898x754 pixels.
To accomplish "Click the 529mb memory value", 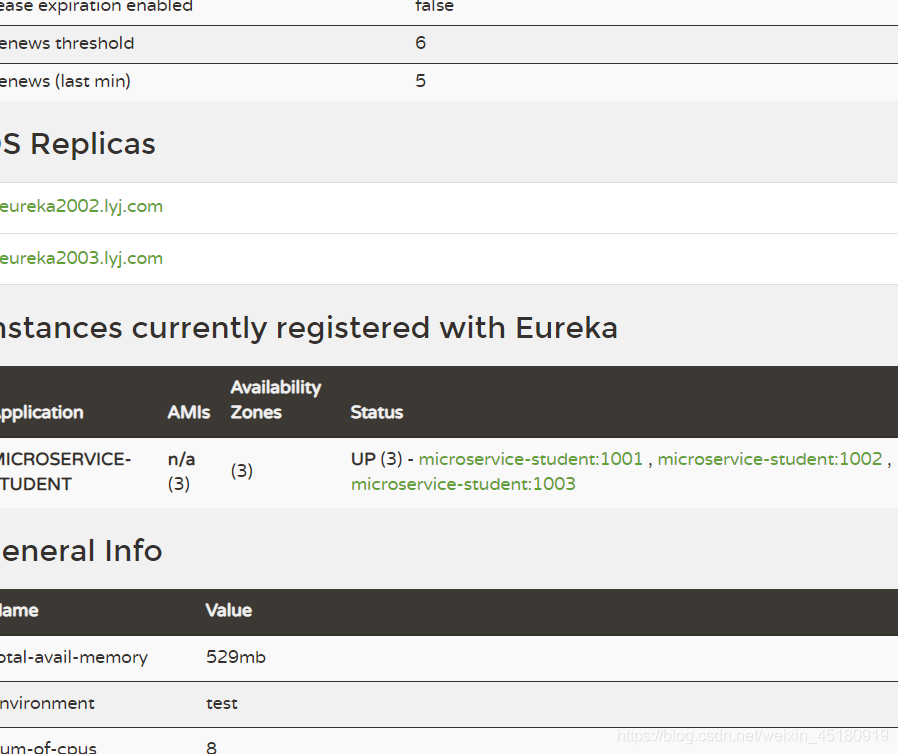I will (x=236, y=657).
